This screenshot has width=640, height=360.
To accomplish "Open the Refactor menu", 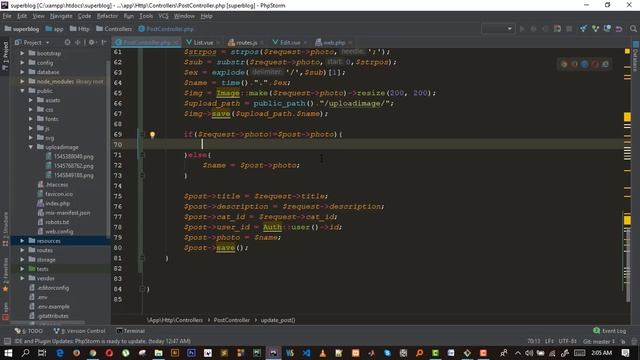I will [107, 16].
